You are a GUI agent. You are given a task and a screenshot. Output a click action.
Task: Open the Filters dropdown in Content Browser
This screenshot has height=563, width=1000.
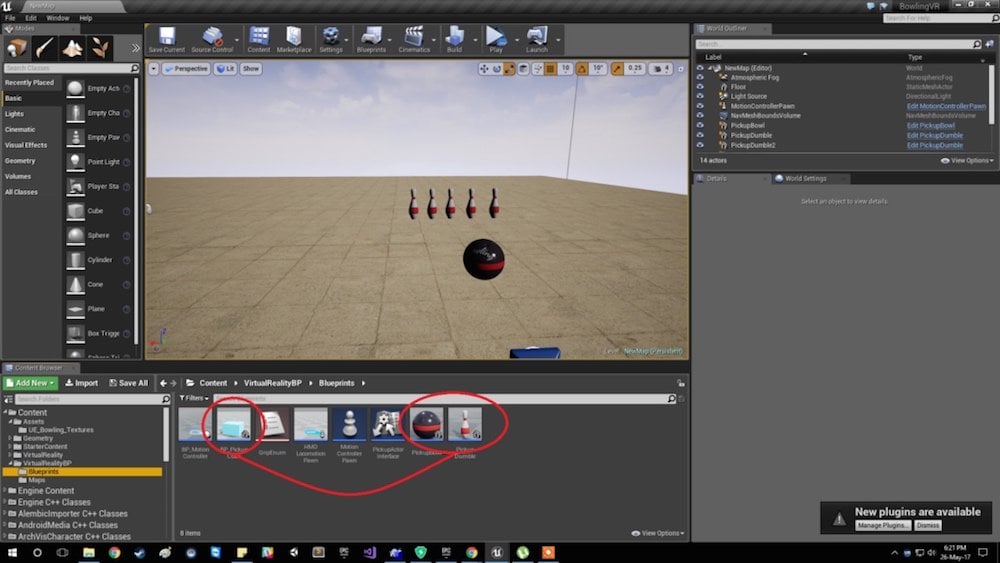click(194, 398)
